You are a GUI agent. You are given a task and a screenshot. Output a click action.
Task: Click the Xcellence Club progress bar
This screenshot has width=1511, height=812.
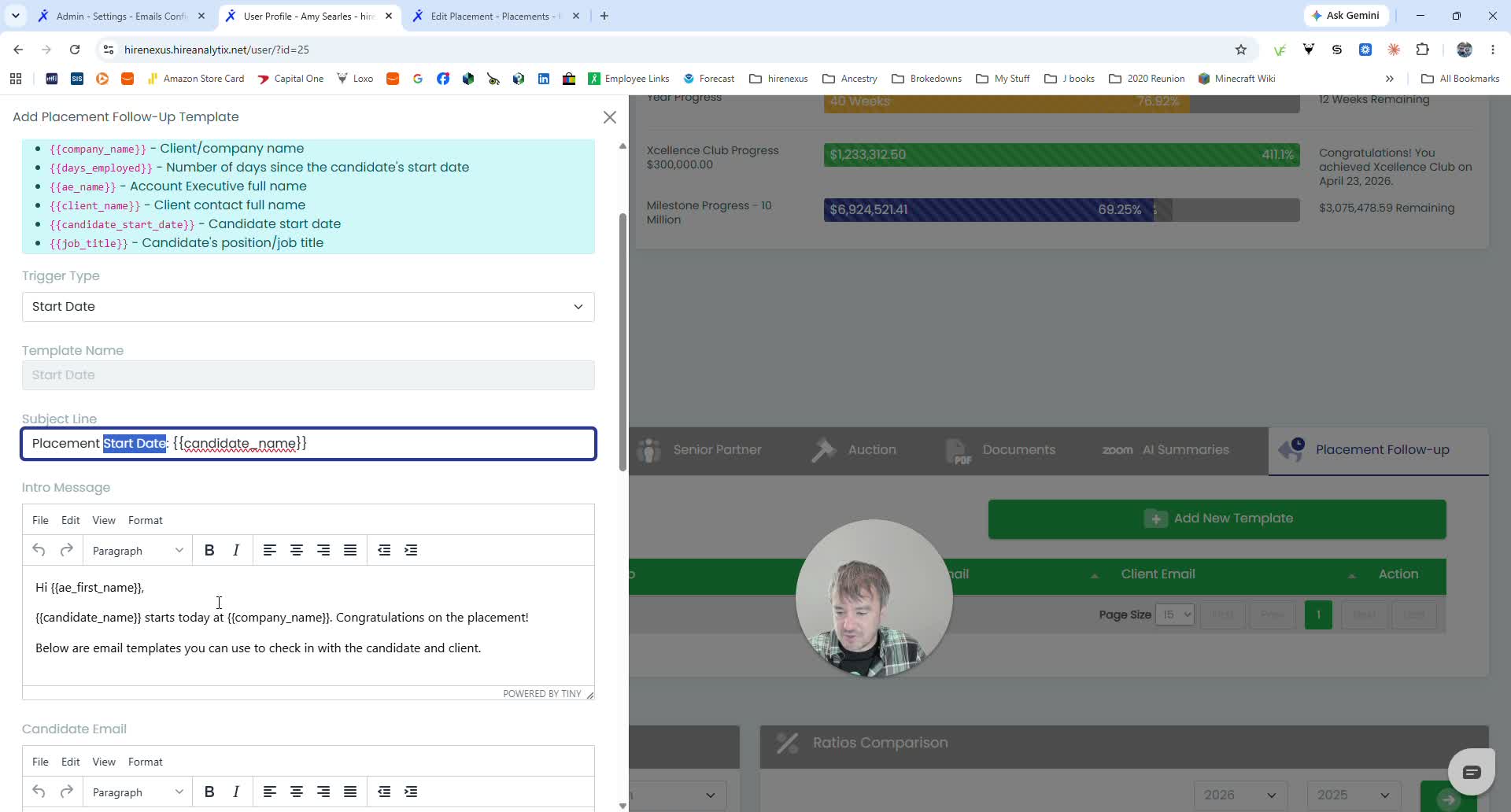1062,155
